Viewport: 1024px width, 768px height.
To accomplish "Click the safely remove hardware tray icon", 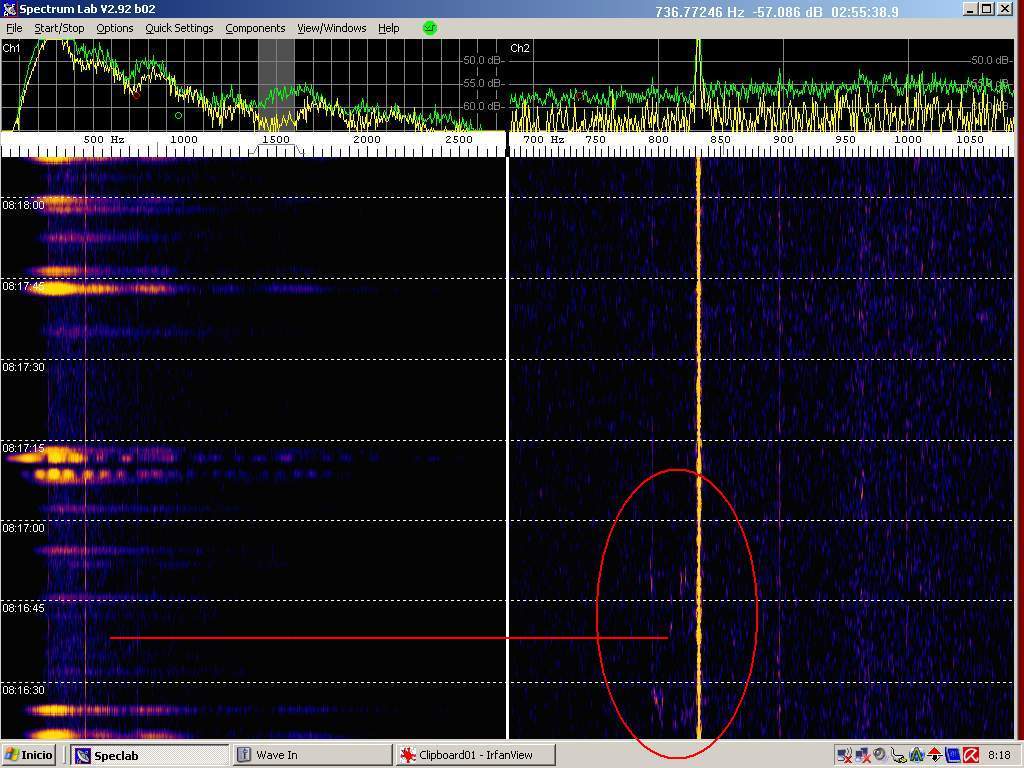I will point(898,755).
